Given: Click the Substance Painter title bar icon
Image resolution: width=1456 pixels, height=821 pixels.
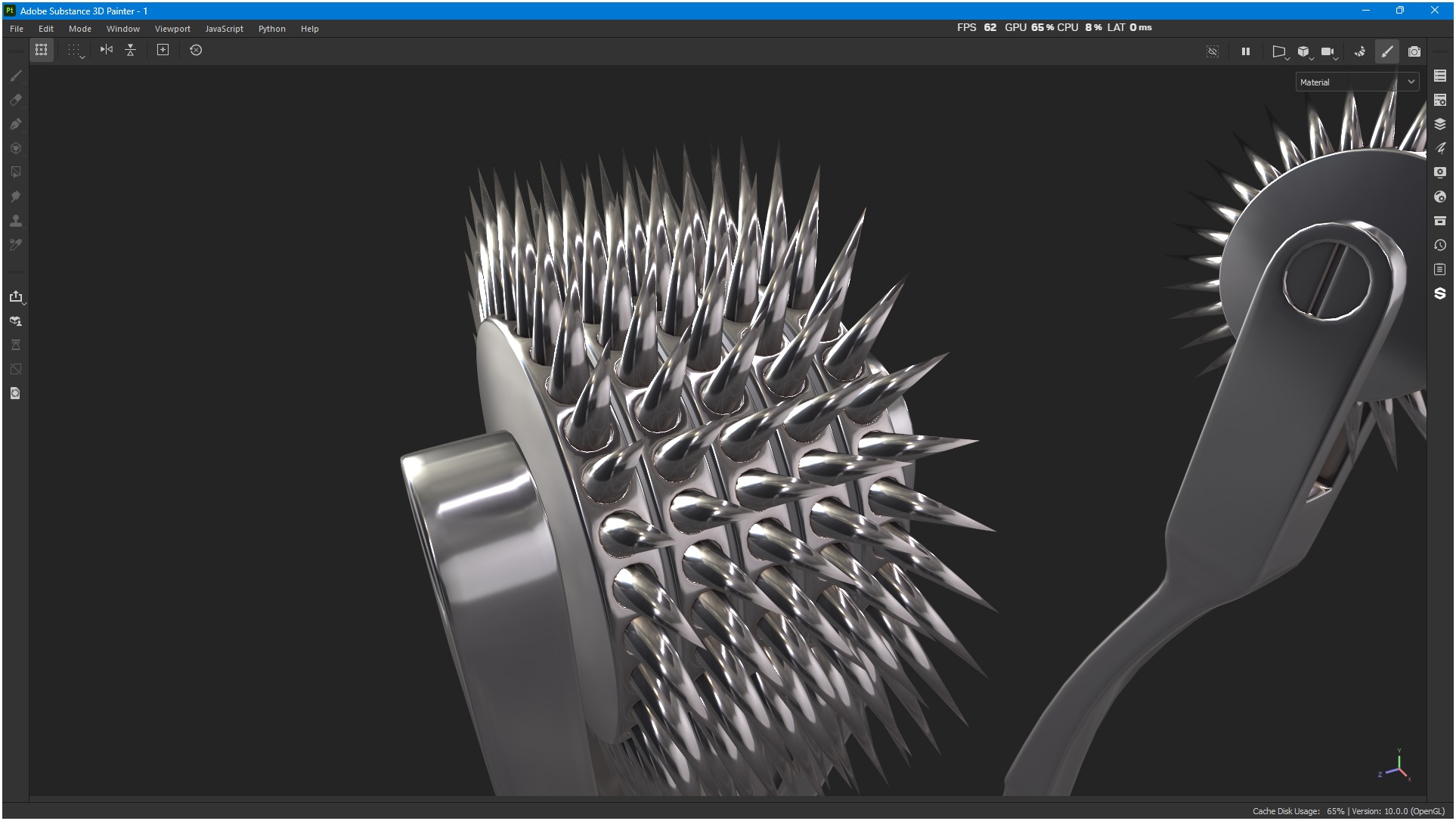Looking at the screenshot, I should [x=11, y=11].
